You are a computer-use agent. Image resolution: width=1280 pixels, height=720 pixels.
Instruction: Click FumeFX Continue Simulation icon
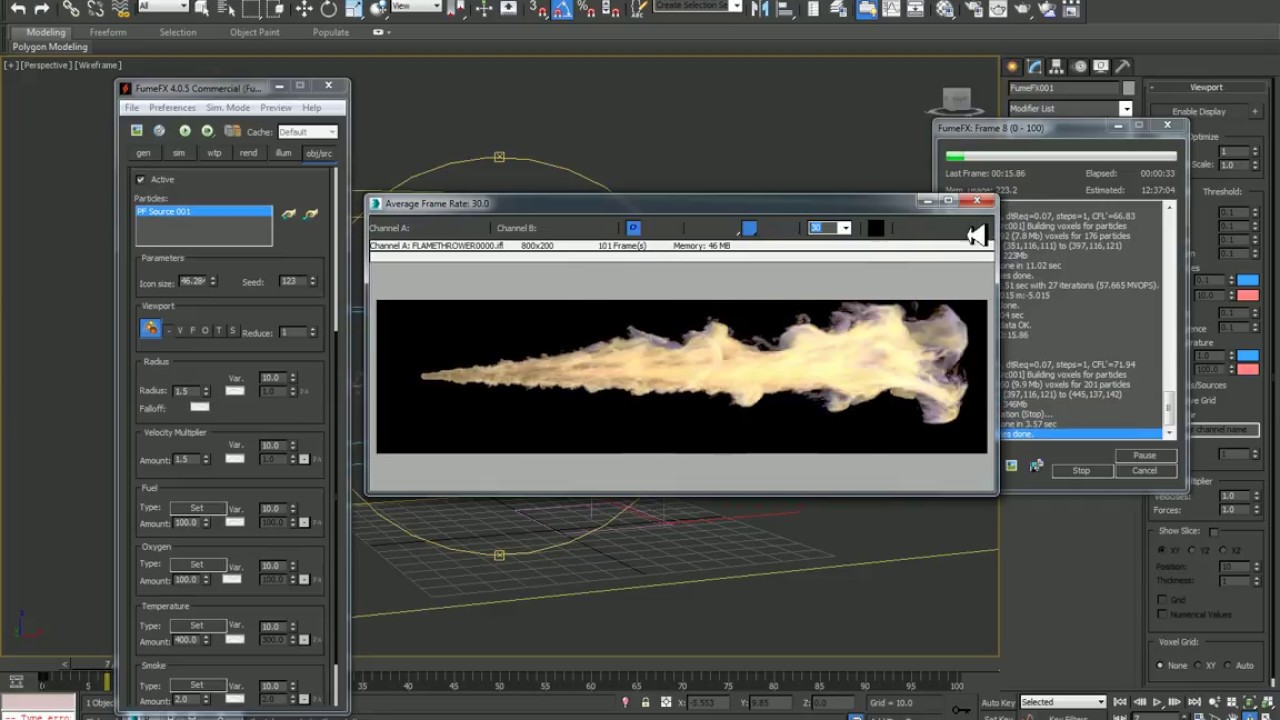tap(207, 131)
